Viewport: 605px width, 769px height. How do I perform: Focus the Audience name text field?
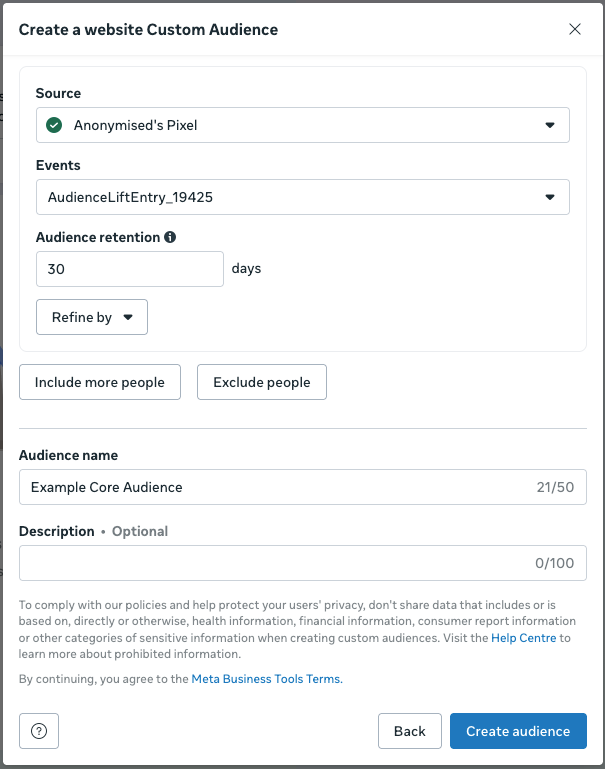[270, 487]
